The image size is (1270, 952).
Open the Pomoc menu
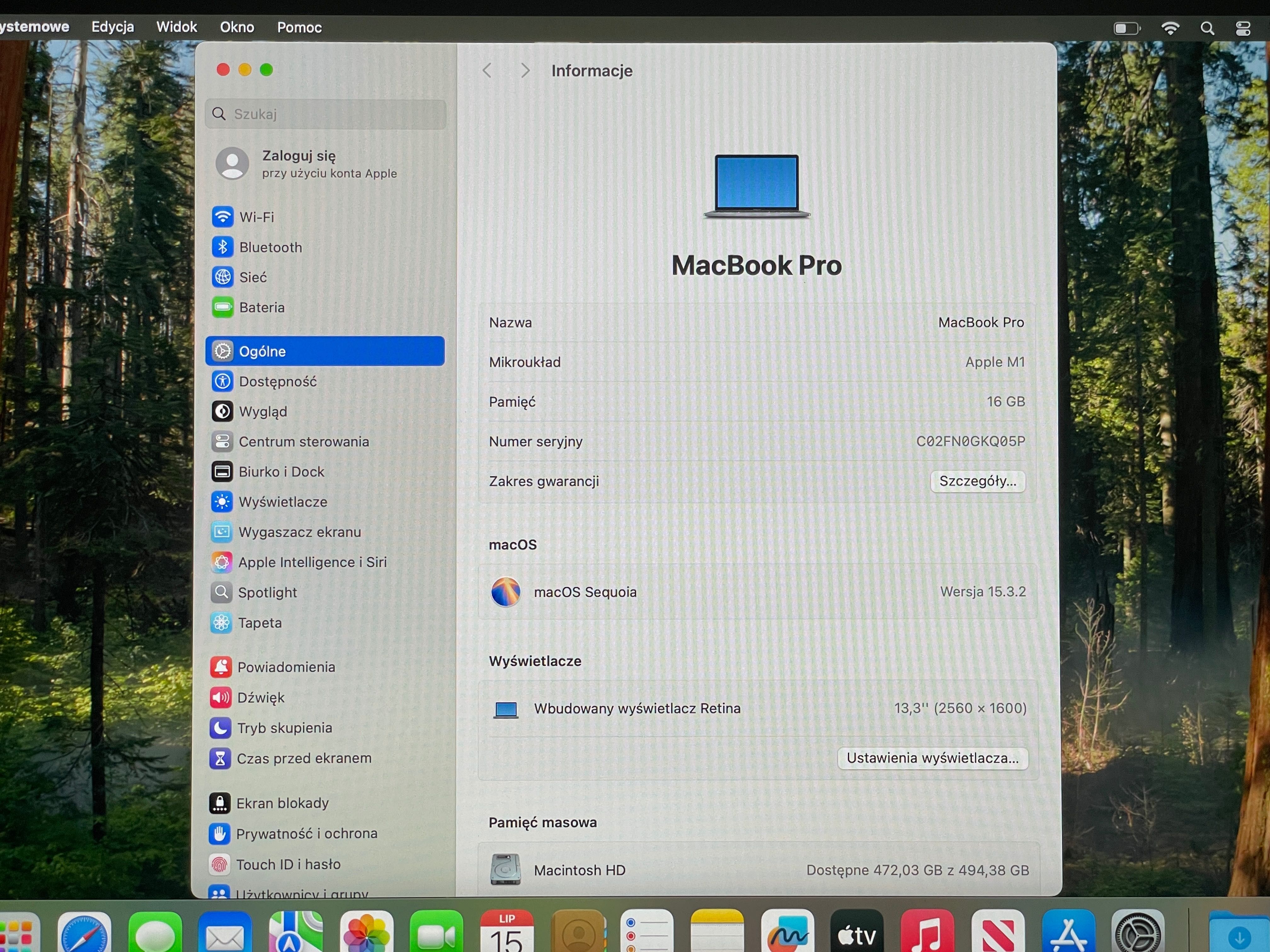click(x=299, y=27)
